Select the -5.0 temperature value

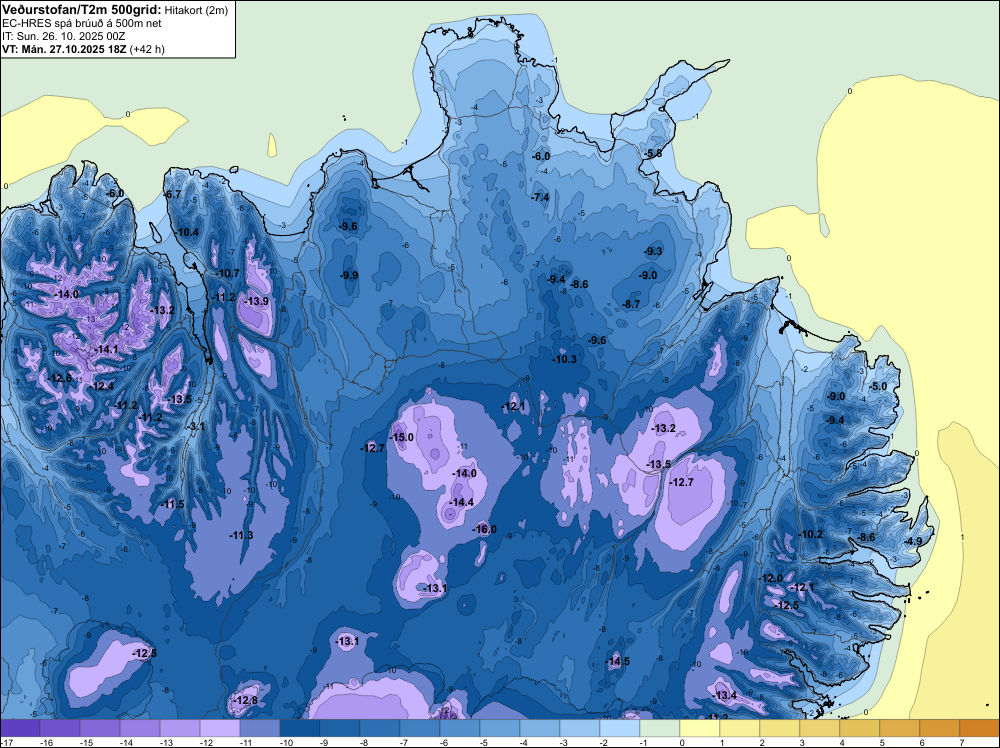tap(878, 386)
